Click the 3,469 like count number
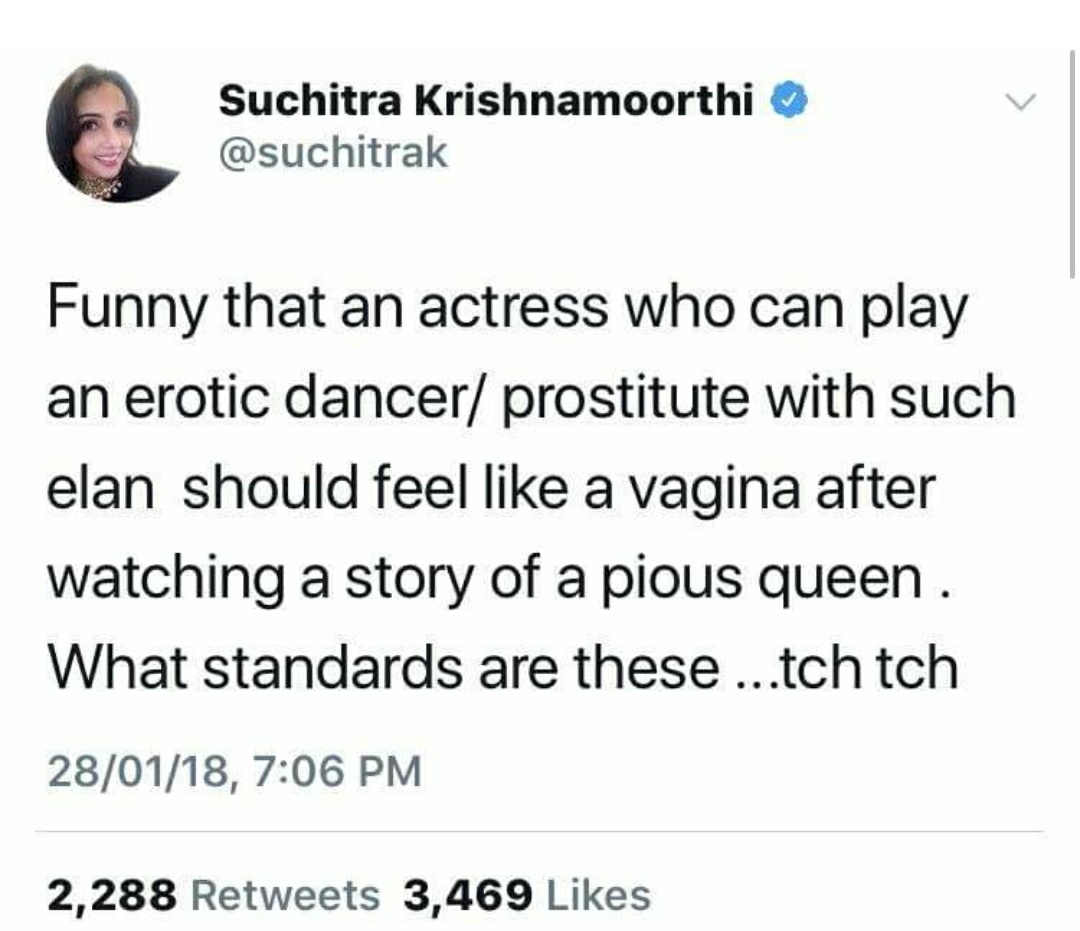 coord(468,893)
